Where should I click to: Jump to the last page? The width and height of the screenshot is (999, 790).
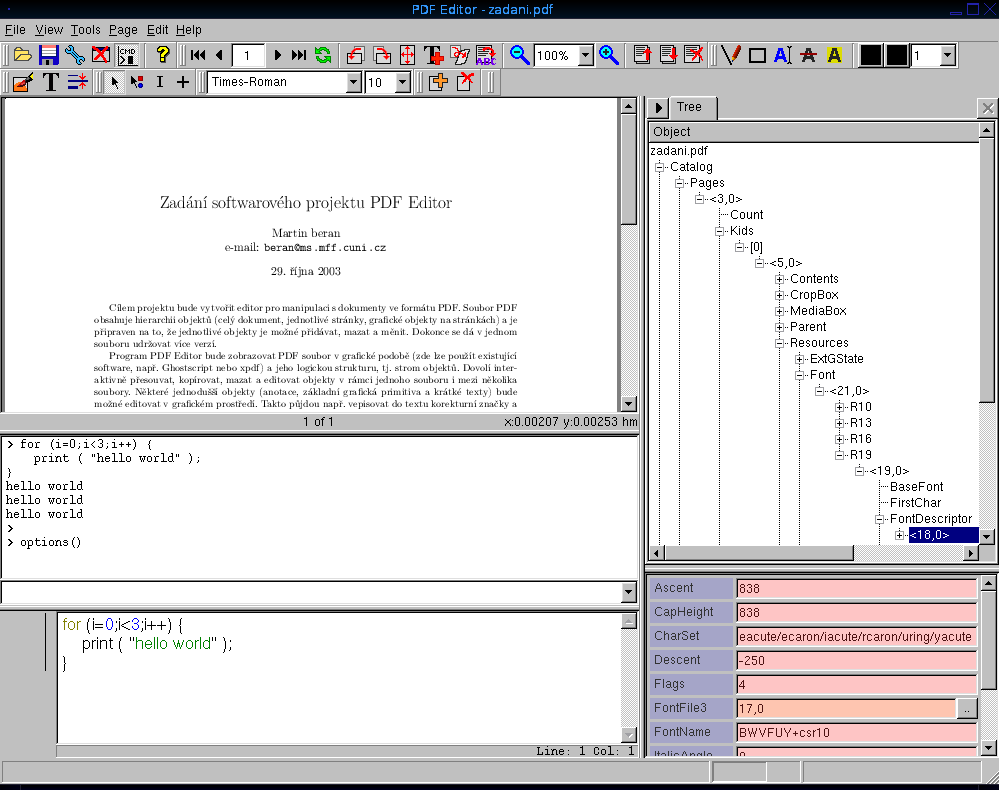299,55
